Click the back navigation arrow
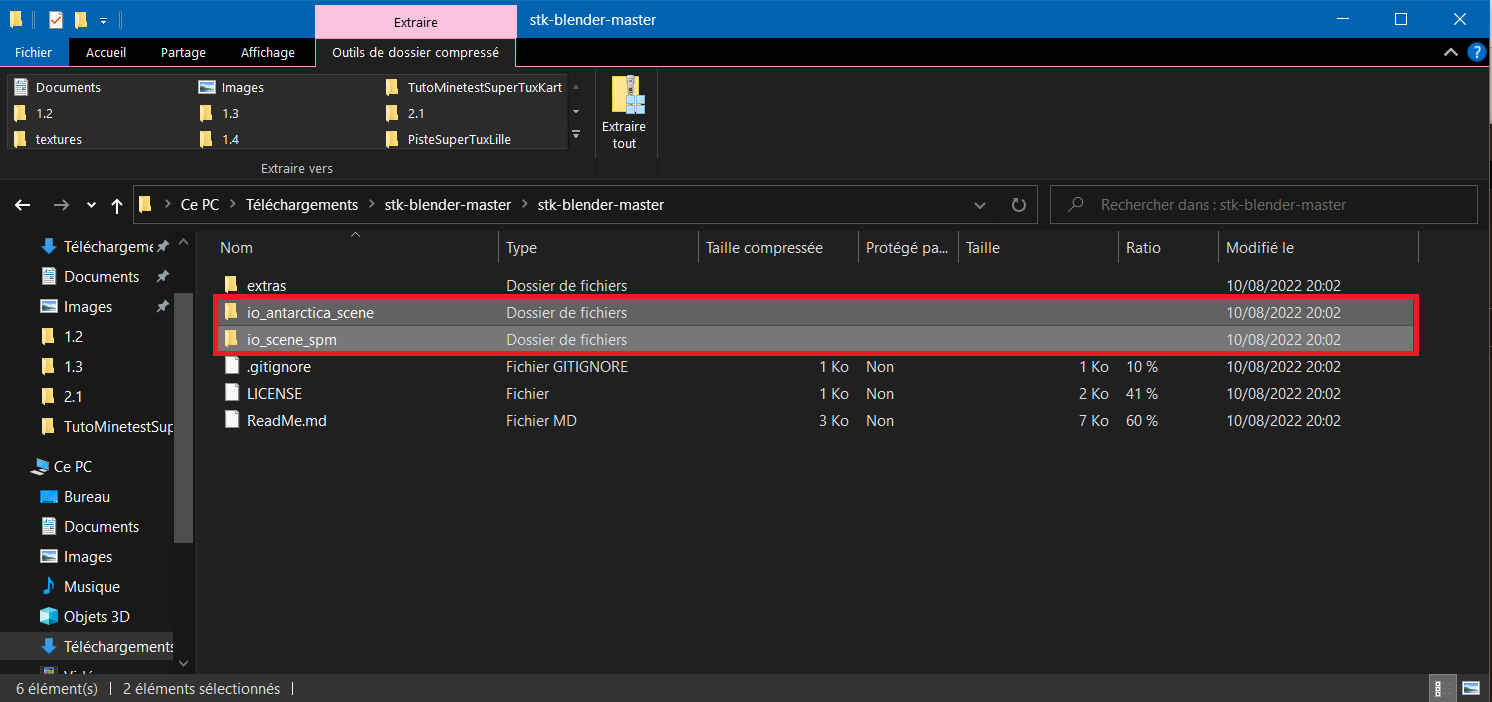Screen dimensions: 1492x702 pyautogui.click(x=24, y=205)
